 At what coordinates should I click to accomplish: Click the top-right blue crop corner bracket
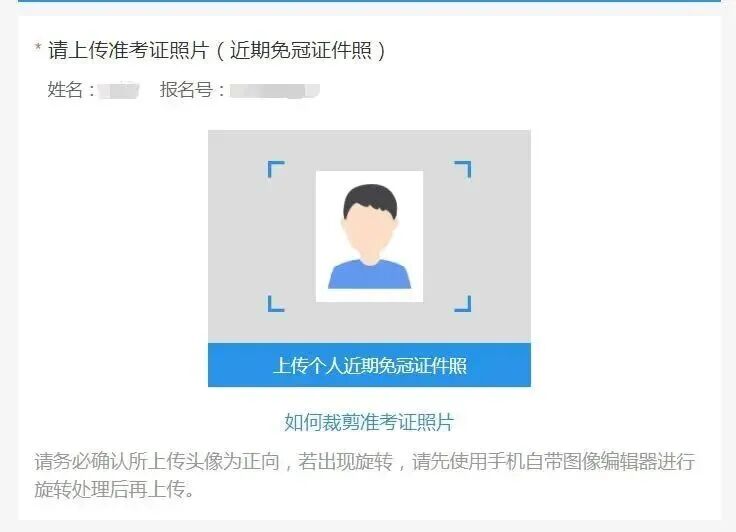463,169
